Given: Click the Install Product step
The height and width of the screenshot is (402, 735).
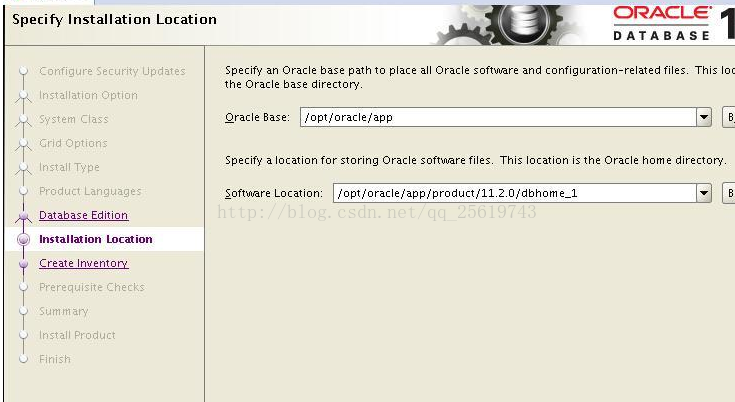Looking at the screenshot, I should coord(77,335).
